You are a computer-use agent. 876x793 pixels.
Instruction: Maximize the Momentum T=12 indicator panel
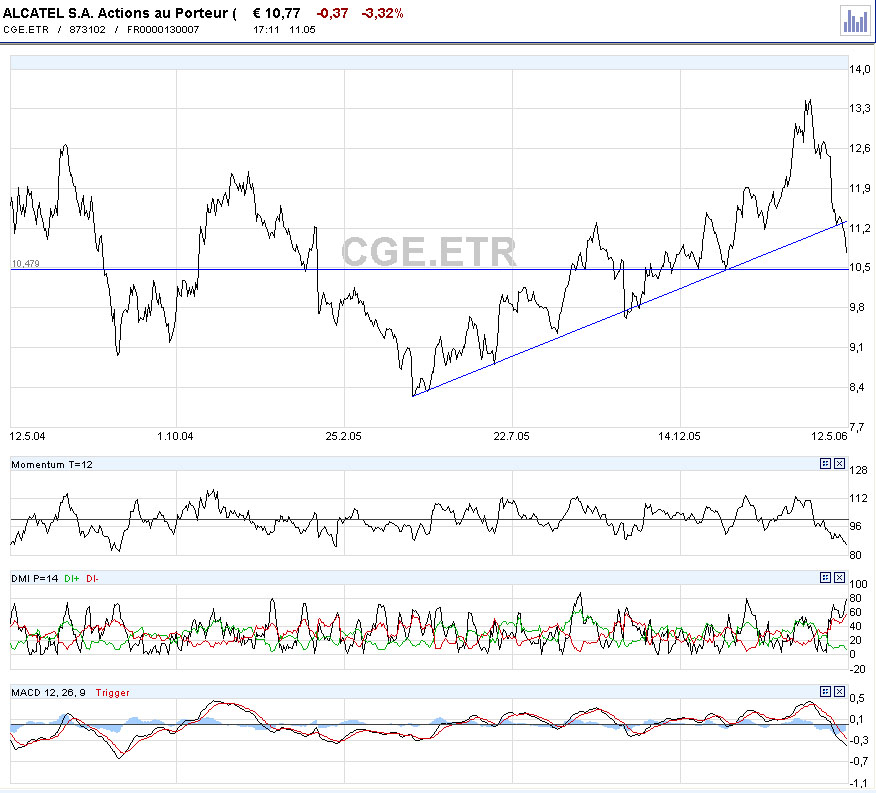pyautogui.click(x=825, y=463)
